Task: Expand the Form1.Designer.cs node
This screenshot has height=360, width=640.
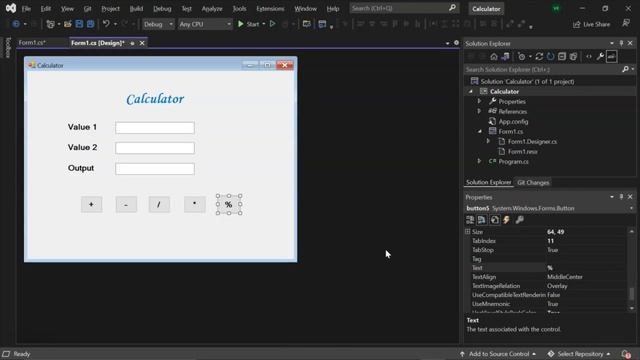Action: [489, 141]
